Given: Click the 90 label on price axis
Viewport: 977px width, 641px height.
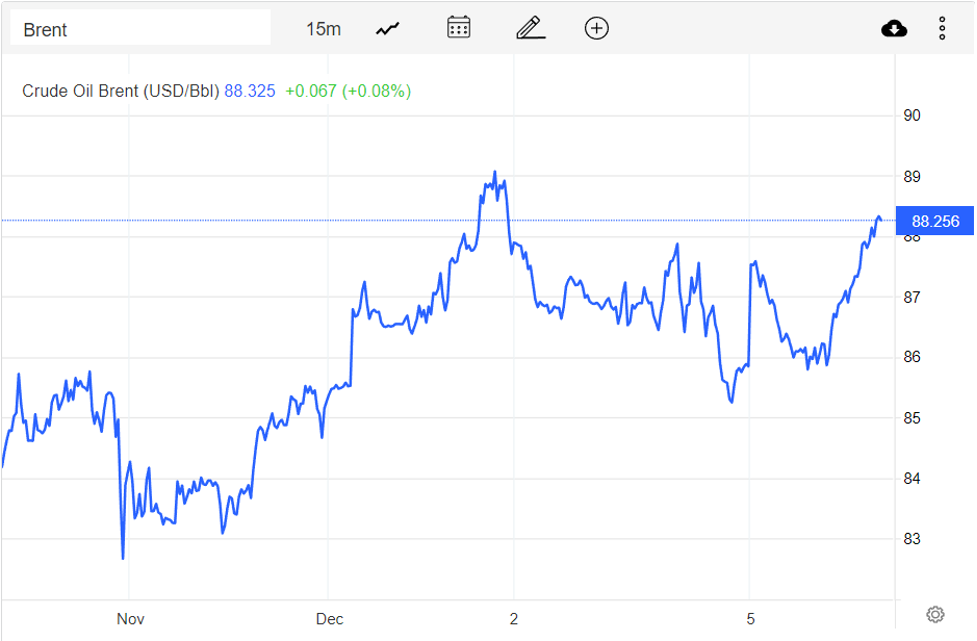Looking at the screenshot, I should [912, 115].
